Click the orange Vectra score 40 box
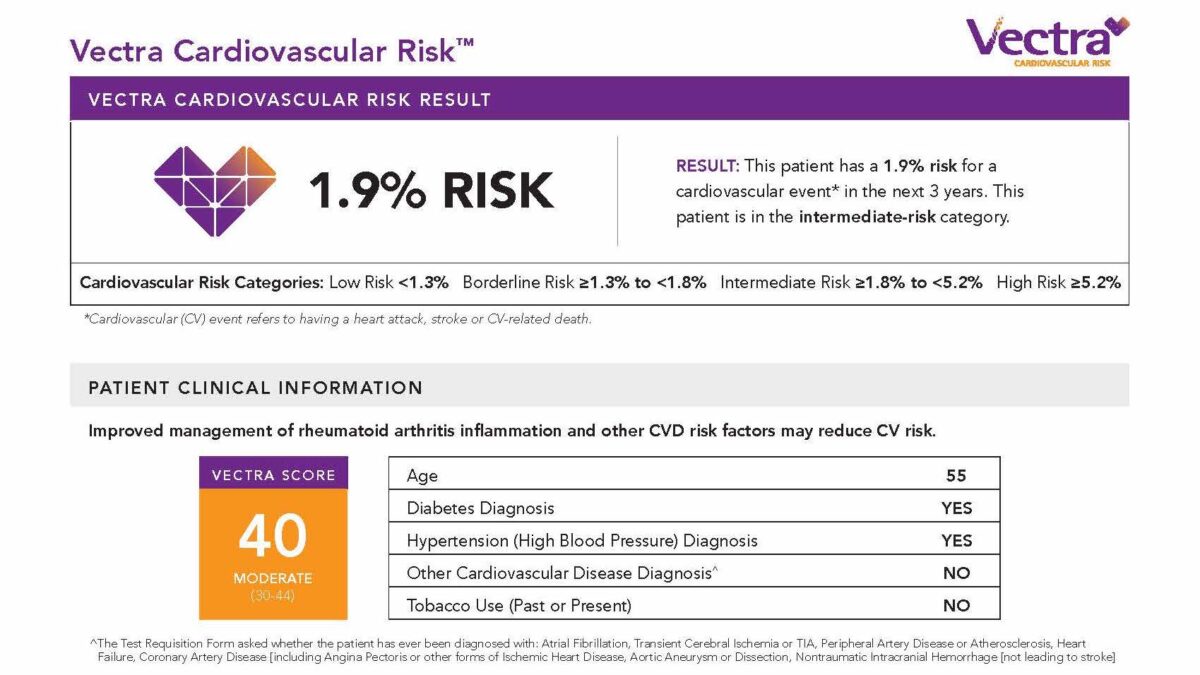Image resolution: width=1200 pixels, height=675 pixels. point(273,553)
